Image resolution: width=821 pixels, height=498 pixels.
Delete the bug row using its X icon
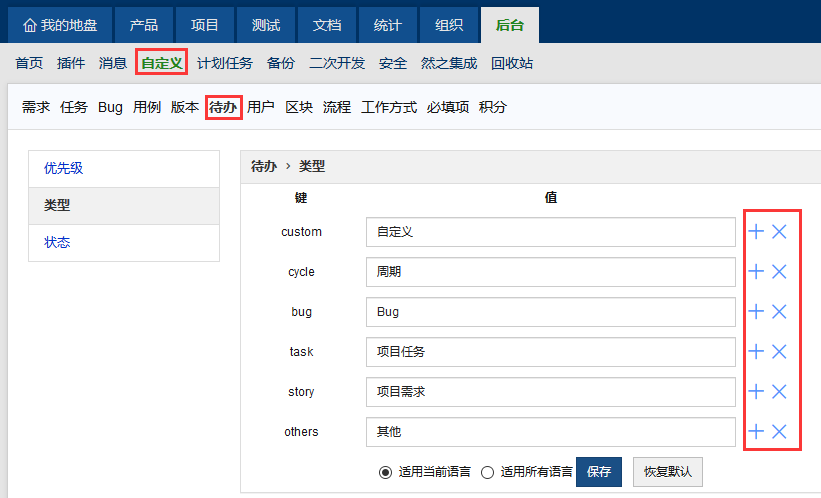tap(779, 312)
